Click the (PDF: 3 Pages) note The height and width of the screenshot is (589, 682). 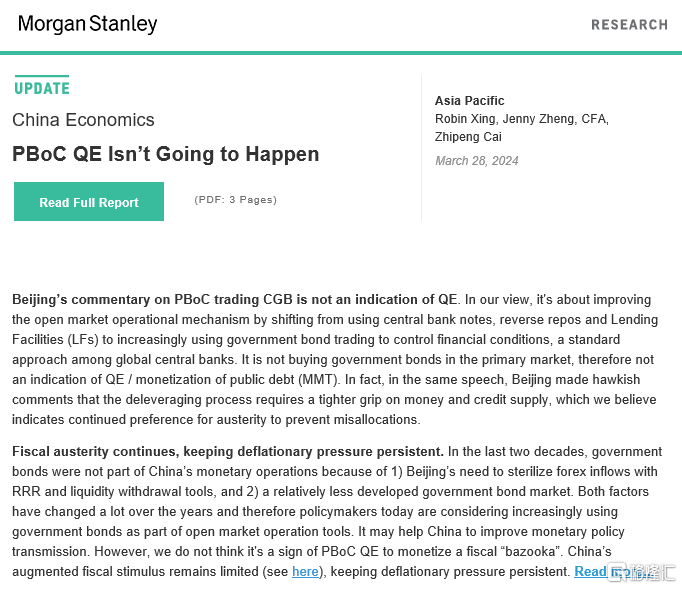235,200
